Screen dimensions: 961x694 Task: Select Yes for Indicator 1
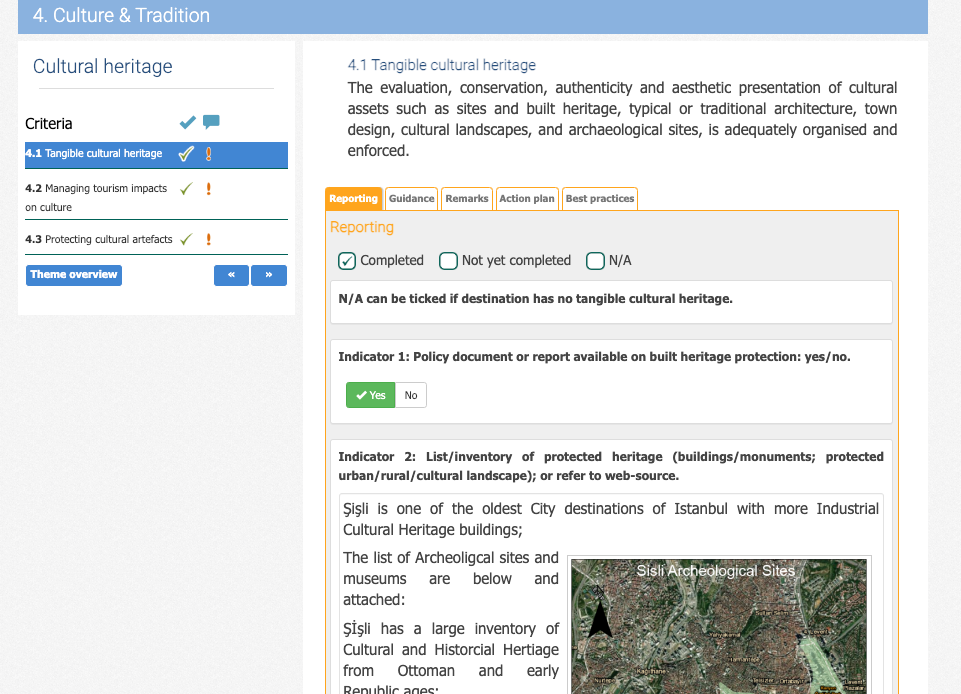(371, 395)
